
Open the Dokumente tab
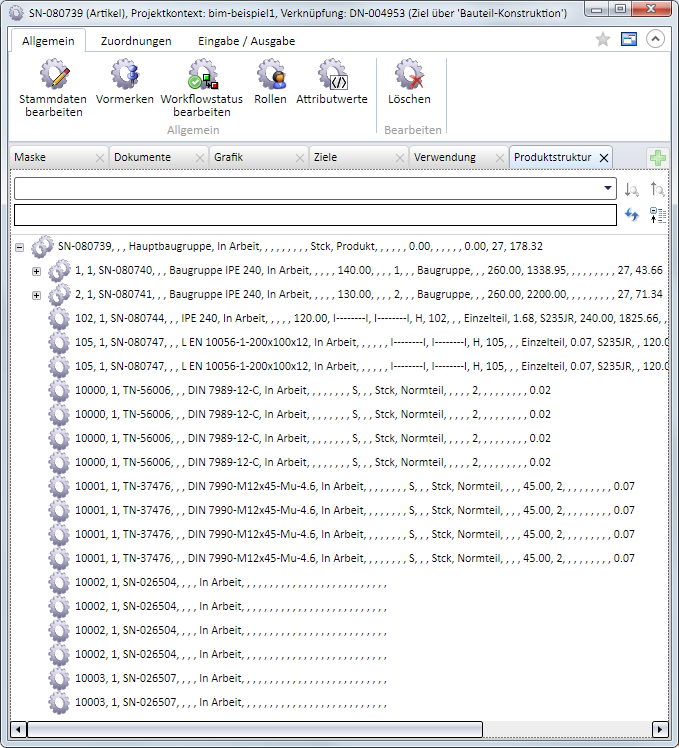pos(142,158)
